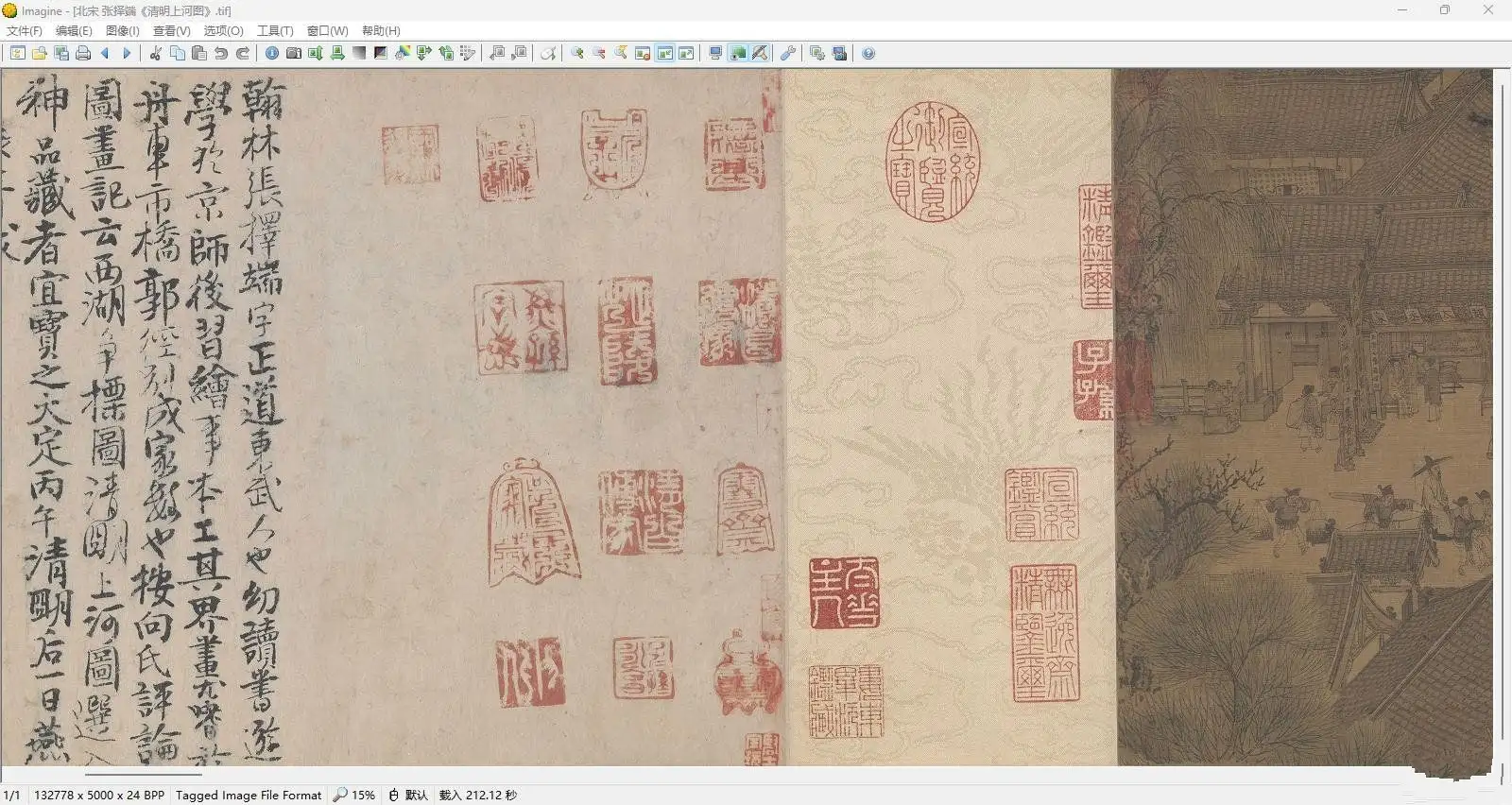
Task: Click the vertical scrollbar at right edge
Action: click(1503, 412)
